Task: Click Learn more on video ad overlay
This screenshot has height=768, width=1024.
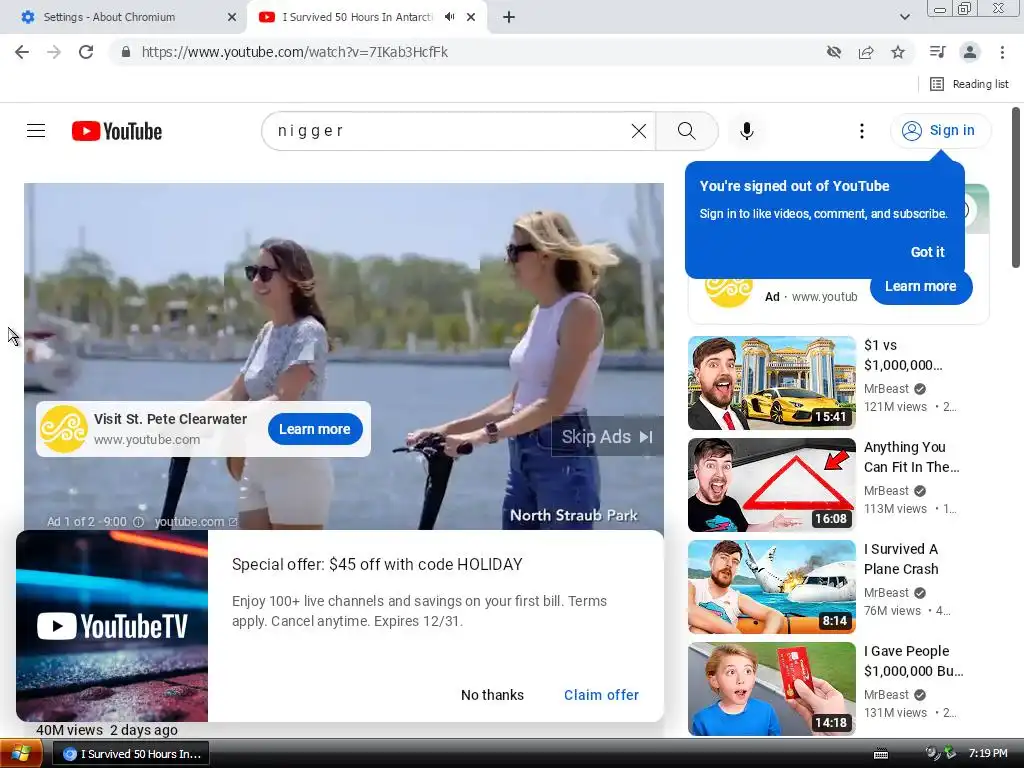Action: click(315, 429)
